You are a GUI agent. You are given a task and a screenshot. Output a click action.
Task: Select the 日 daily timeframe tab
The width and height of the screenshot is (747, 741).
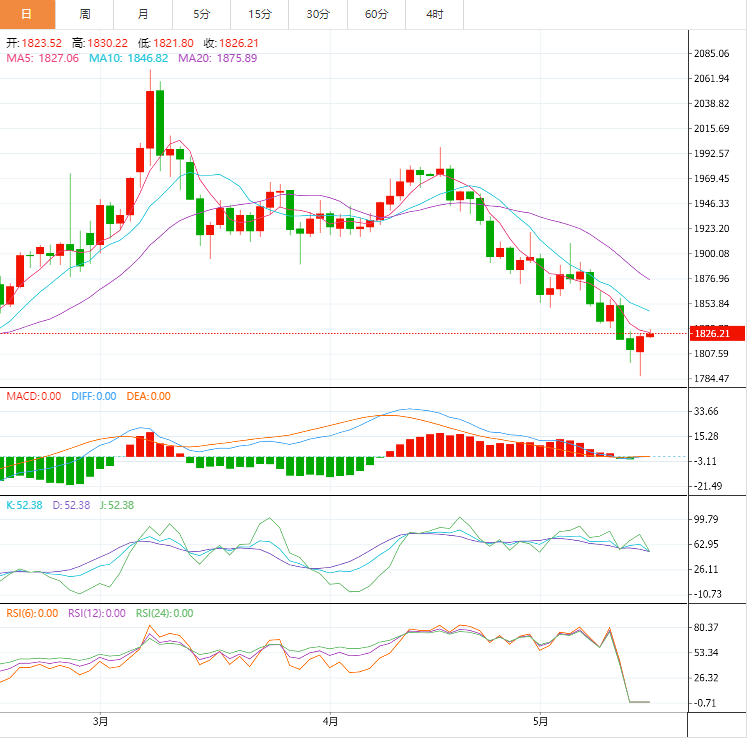pyautogui.click(x=27, y=14)
